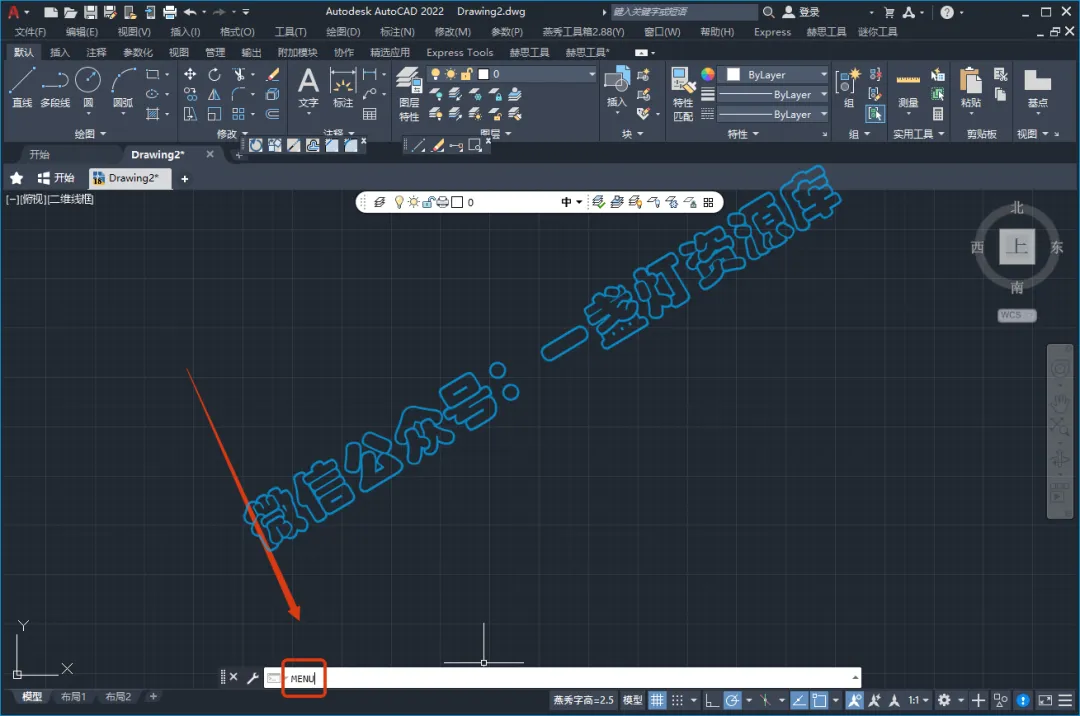Click the 燕秀字高=2.5 status button
The image size is (1080, 716).
[x=583, y=700]
